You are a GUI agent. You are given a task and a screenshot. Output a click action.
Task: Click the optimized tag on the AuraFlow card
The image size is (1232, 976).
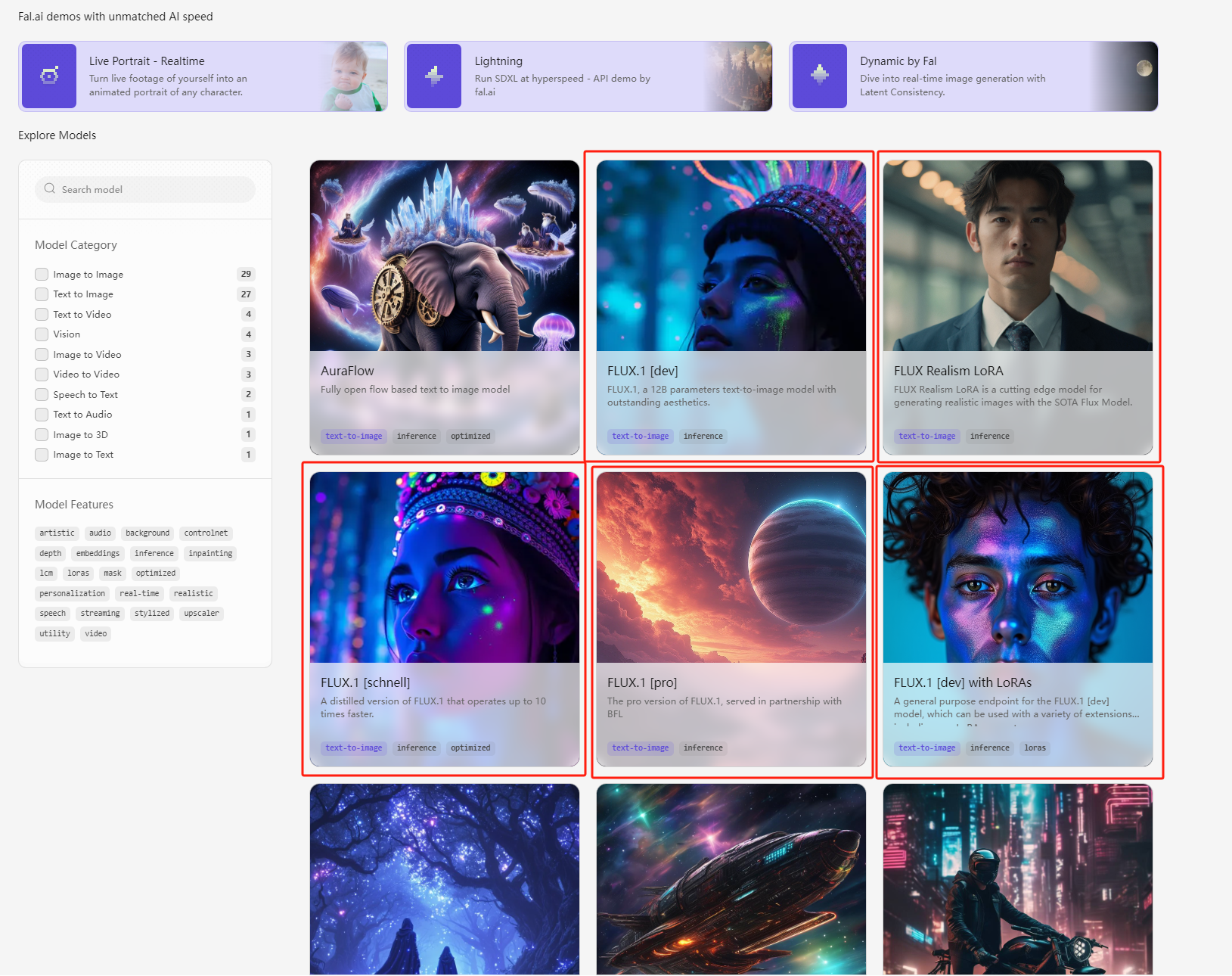pyautogui.click(x=470, y=437)
